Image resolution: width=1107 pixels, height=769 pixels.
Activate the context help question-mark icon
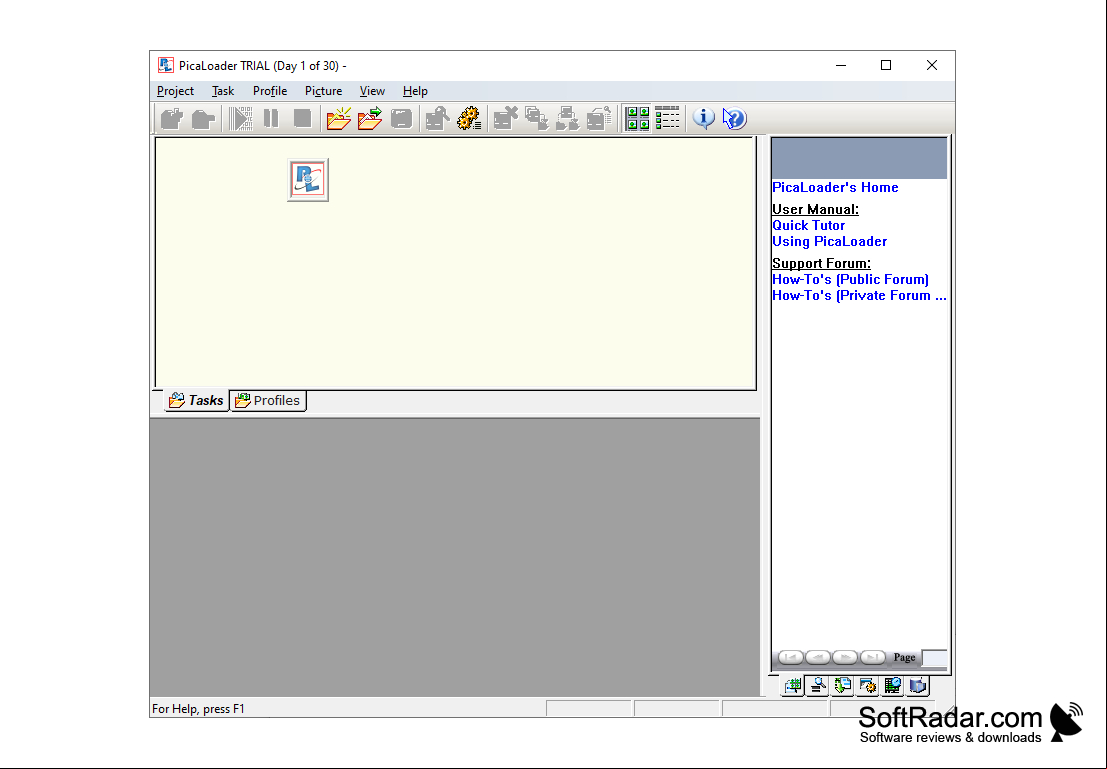click(x=734, y=119)
